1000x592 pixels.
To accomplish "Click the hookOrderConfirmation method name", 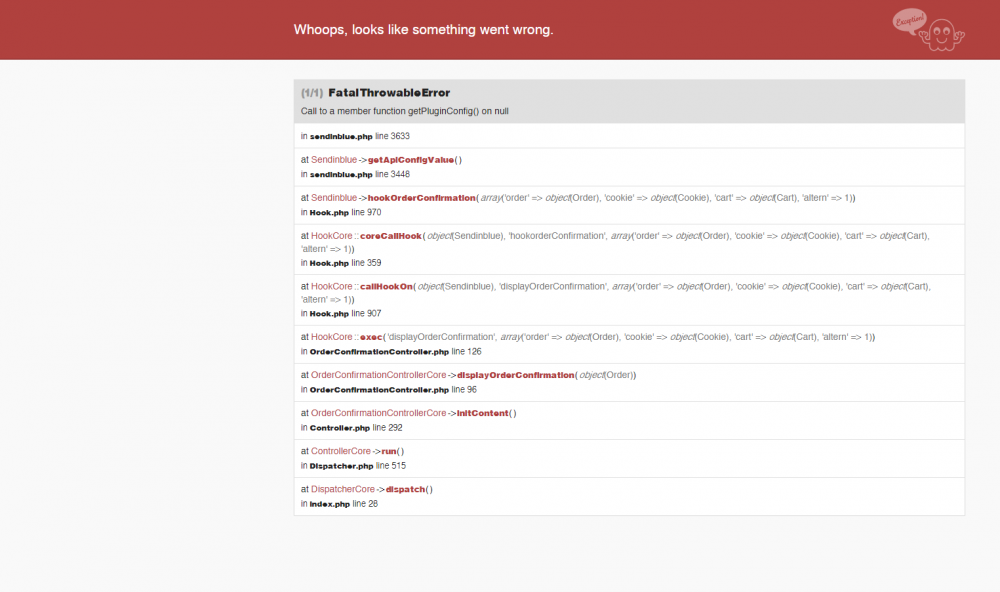I will (421, 197).
